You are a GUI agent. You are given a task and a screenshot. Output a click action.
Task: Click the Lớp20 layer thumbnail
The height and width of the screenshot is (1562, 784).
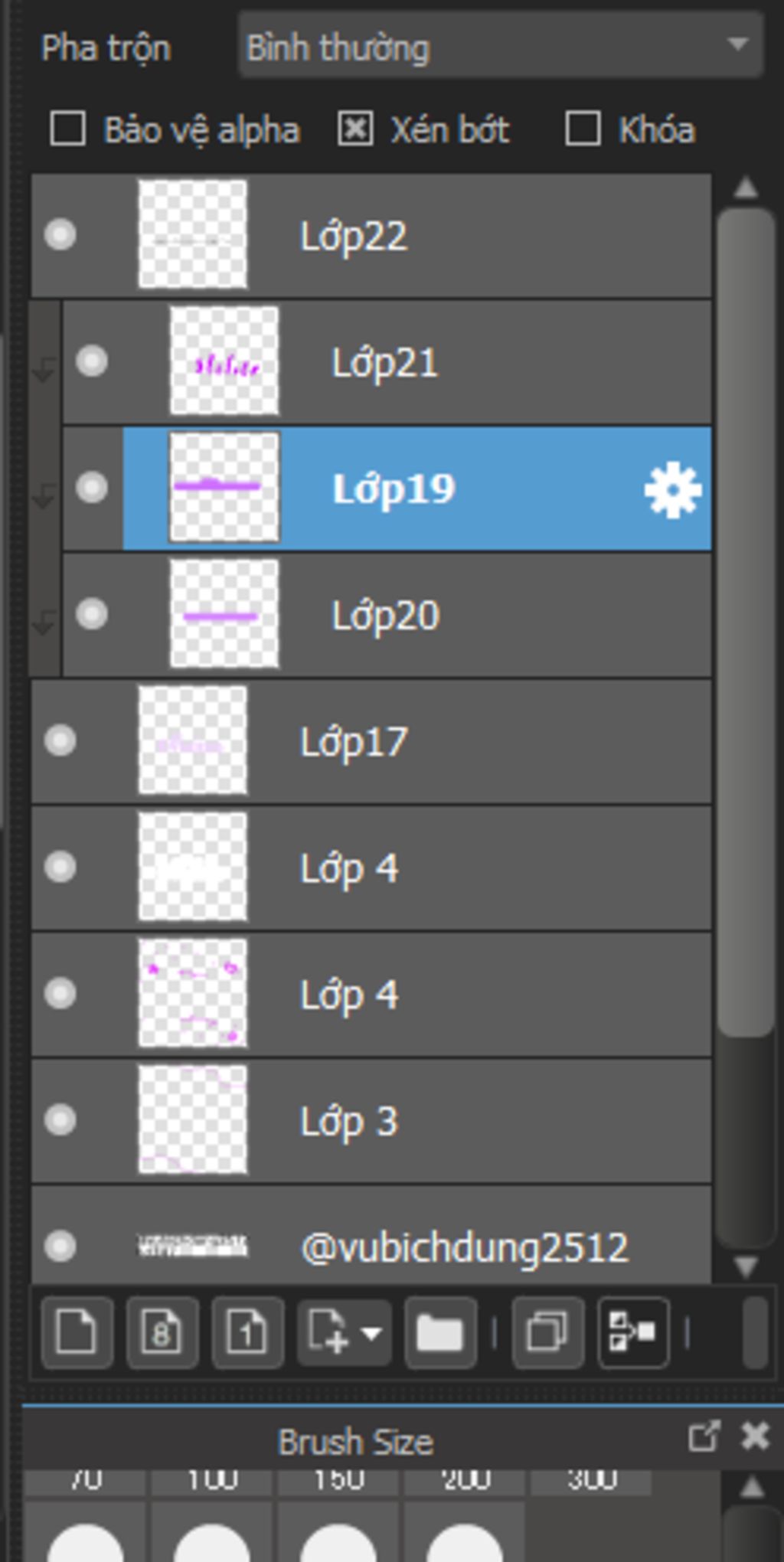tap(224, 614)
